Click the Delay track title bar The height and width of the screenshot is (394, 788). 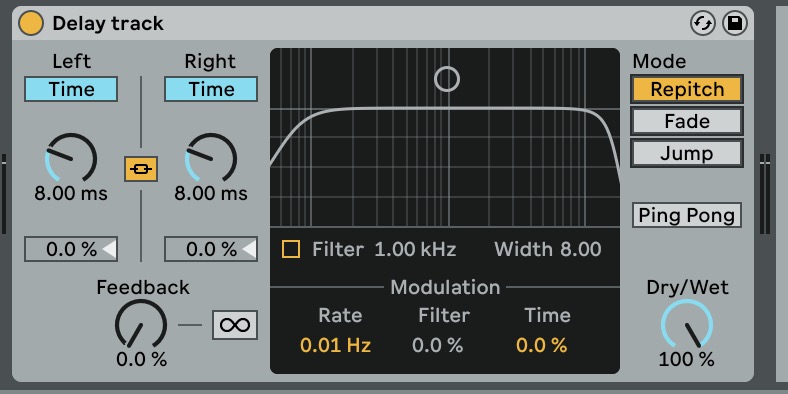[383, 24]
